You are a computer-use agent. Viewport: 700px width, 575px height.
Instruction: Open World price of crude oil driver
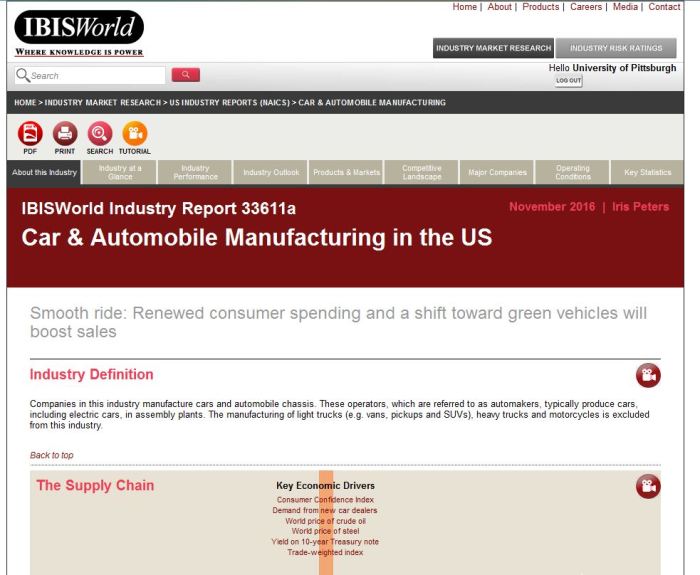(325, 521)
